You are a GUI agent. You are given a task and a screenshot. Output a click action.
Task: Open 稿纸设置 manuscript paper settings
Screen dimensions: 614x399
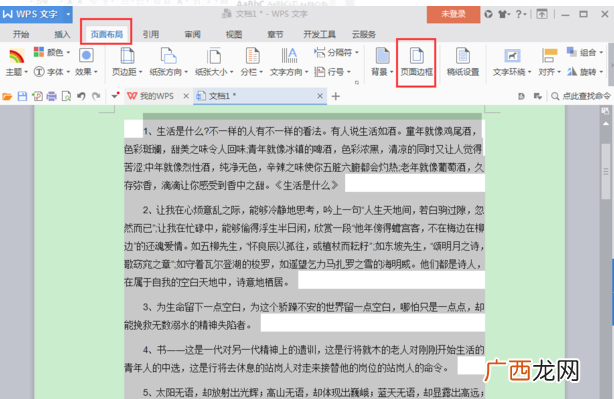pyautogui.click(x=463, y=62)
